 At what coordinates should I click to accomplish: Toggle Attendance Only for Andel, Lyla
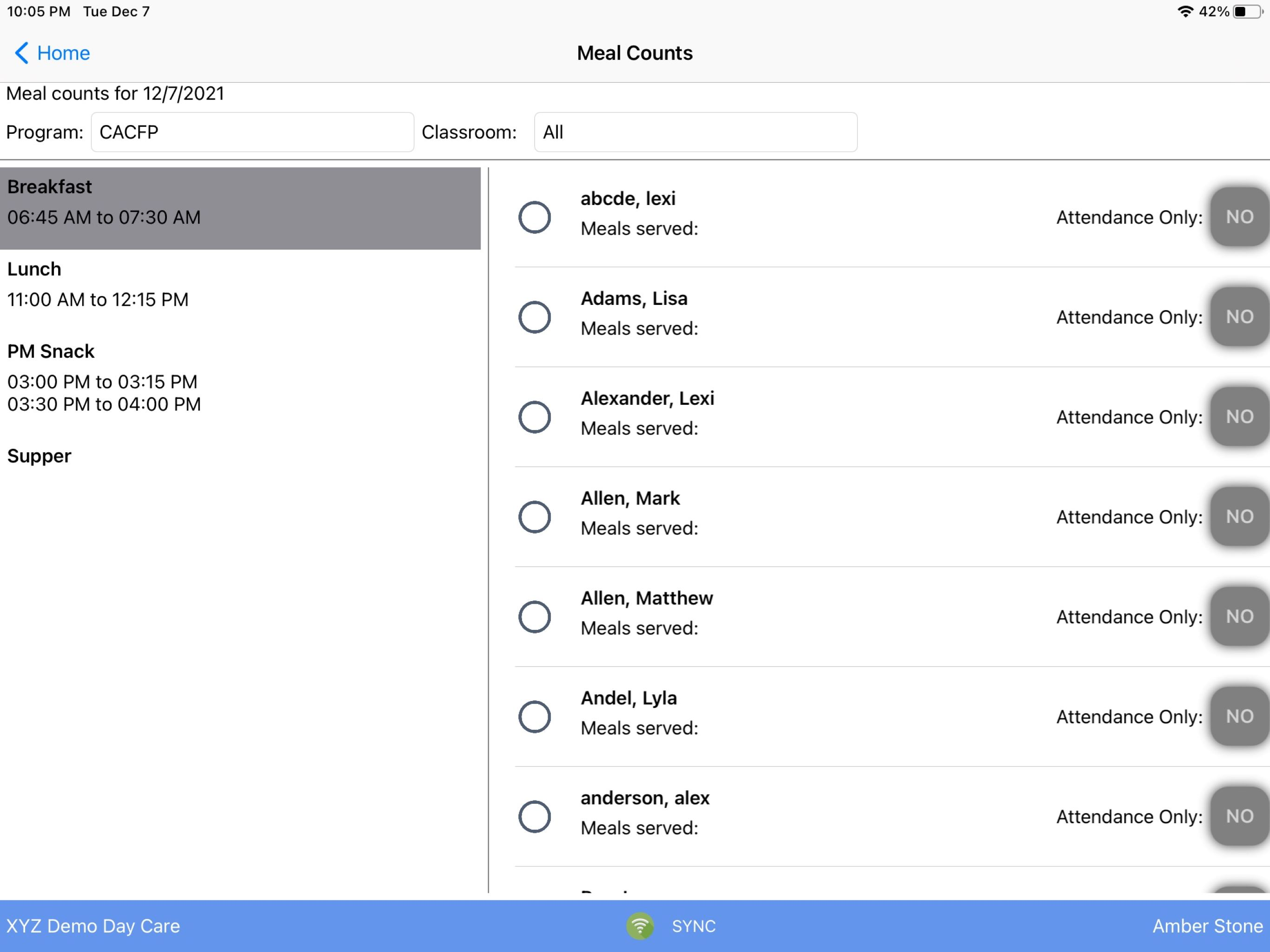(x=1240, y=716)
